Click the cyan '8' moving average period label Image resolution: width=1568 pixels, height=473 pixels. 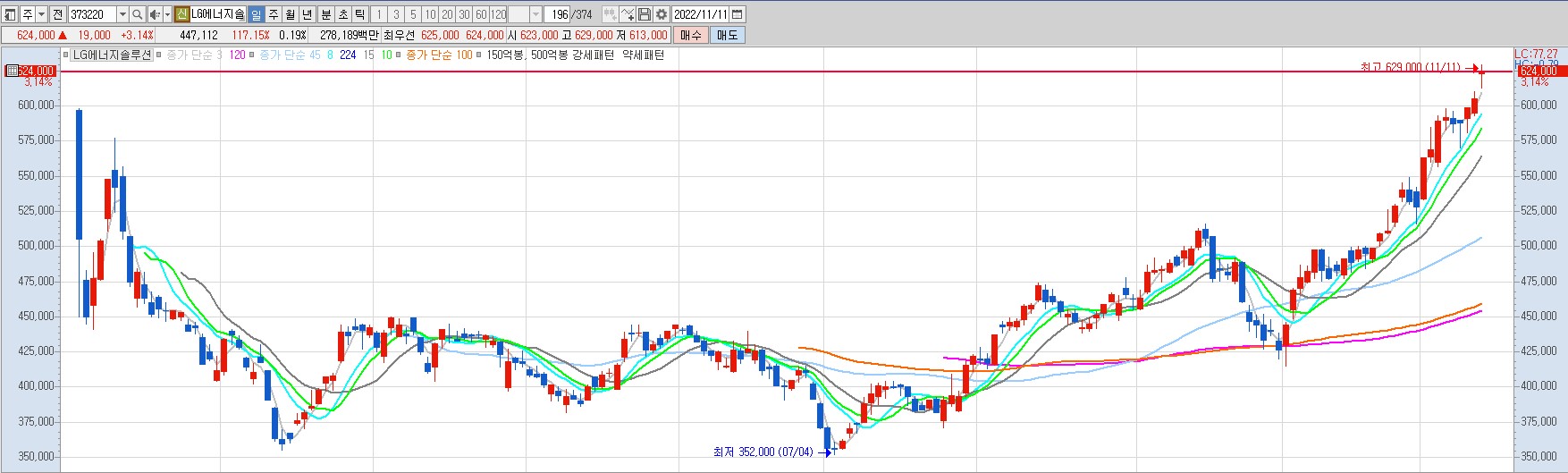330,55
